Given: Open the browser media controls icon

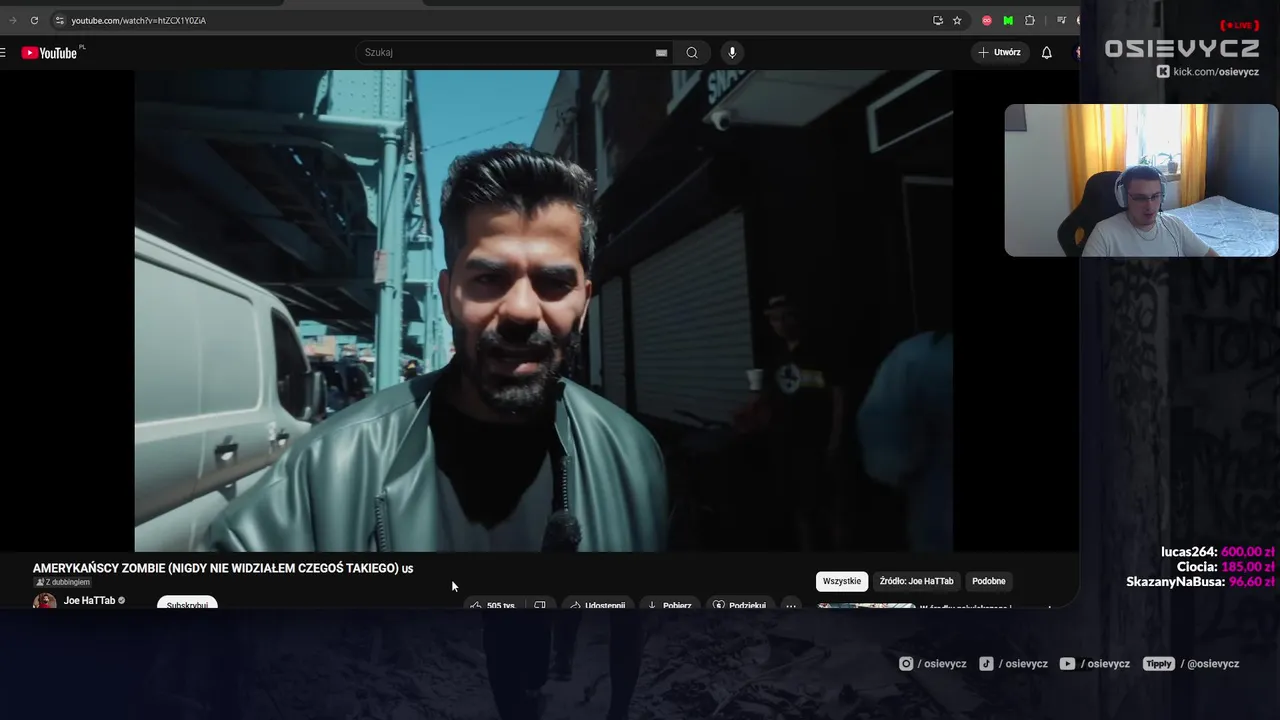Looking at the screenshot, I should pyautogui.click(x=1061, y=20).
